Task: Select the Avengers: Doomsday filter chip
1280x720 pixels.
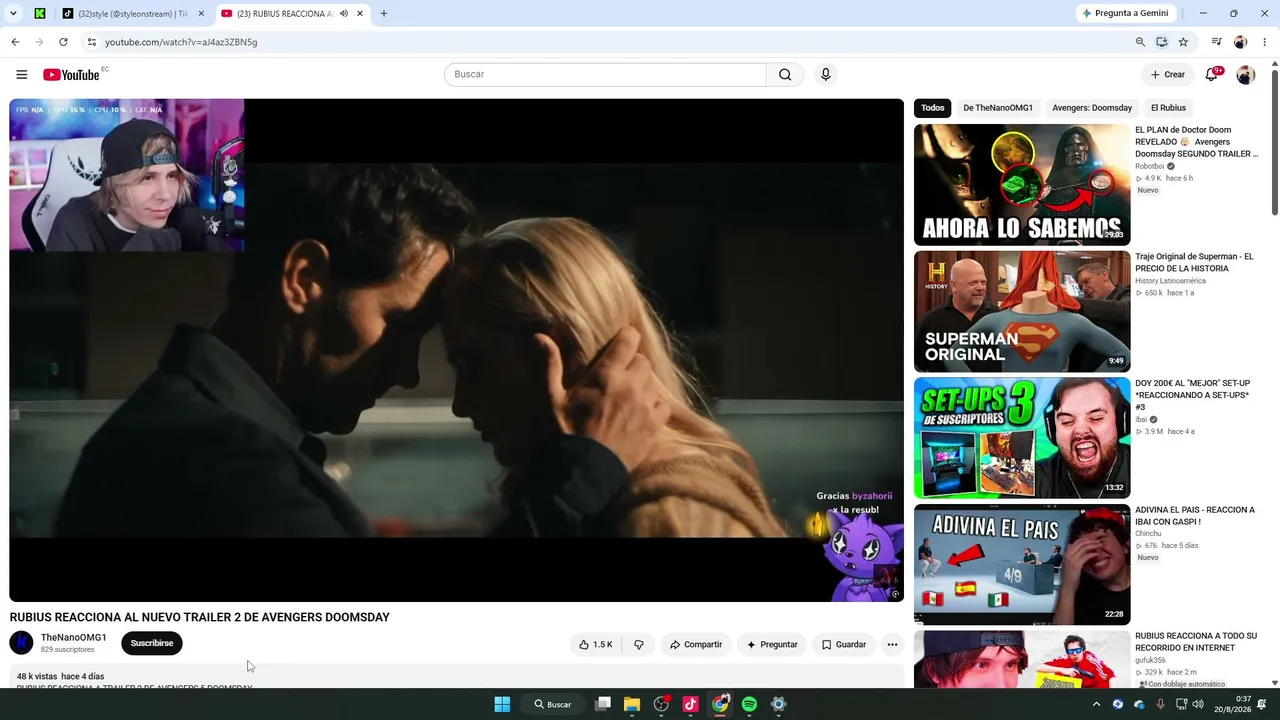Action: click(x=1092, y=108)
